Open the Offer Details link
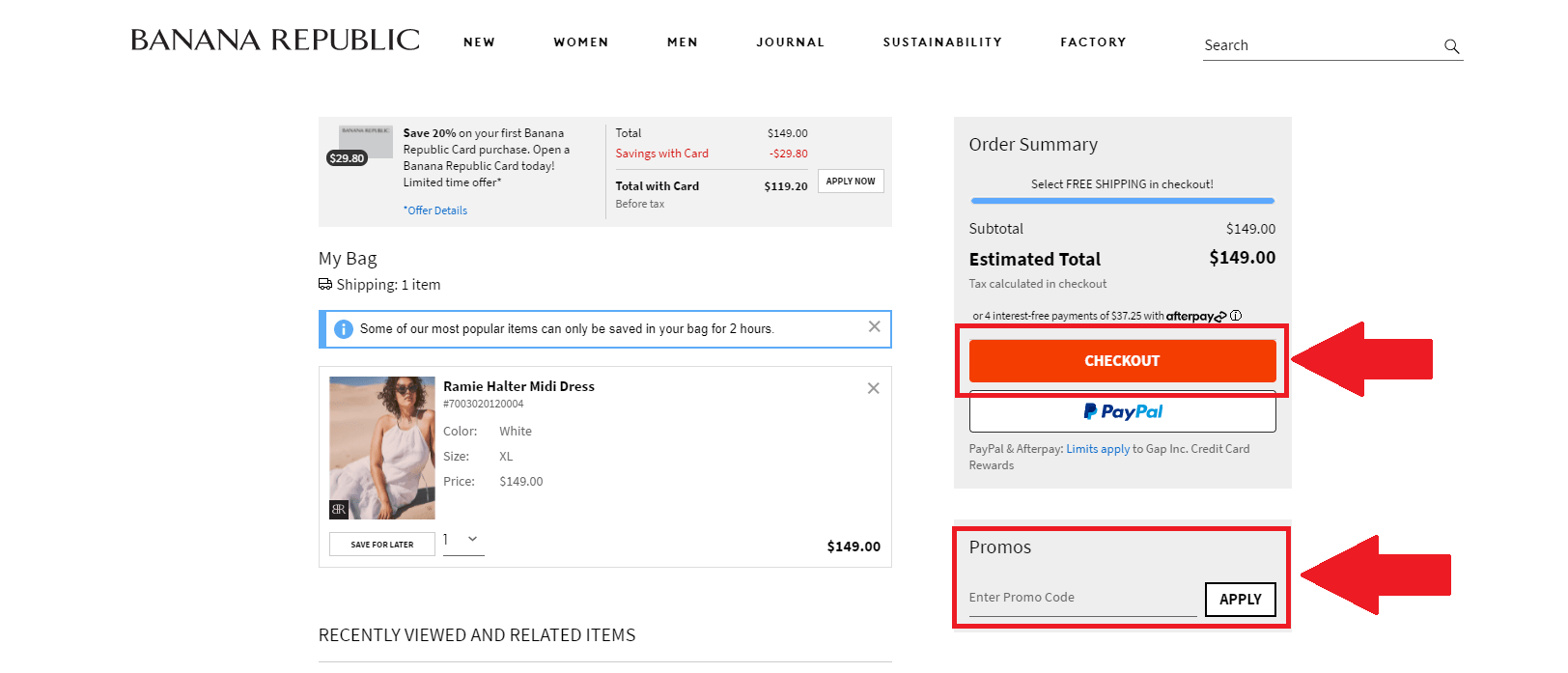 [x=436, y=210]
